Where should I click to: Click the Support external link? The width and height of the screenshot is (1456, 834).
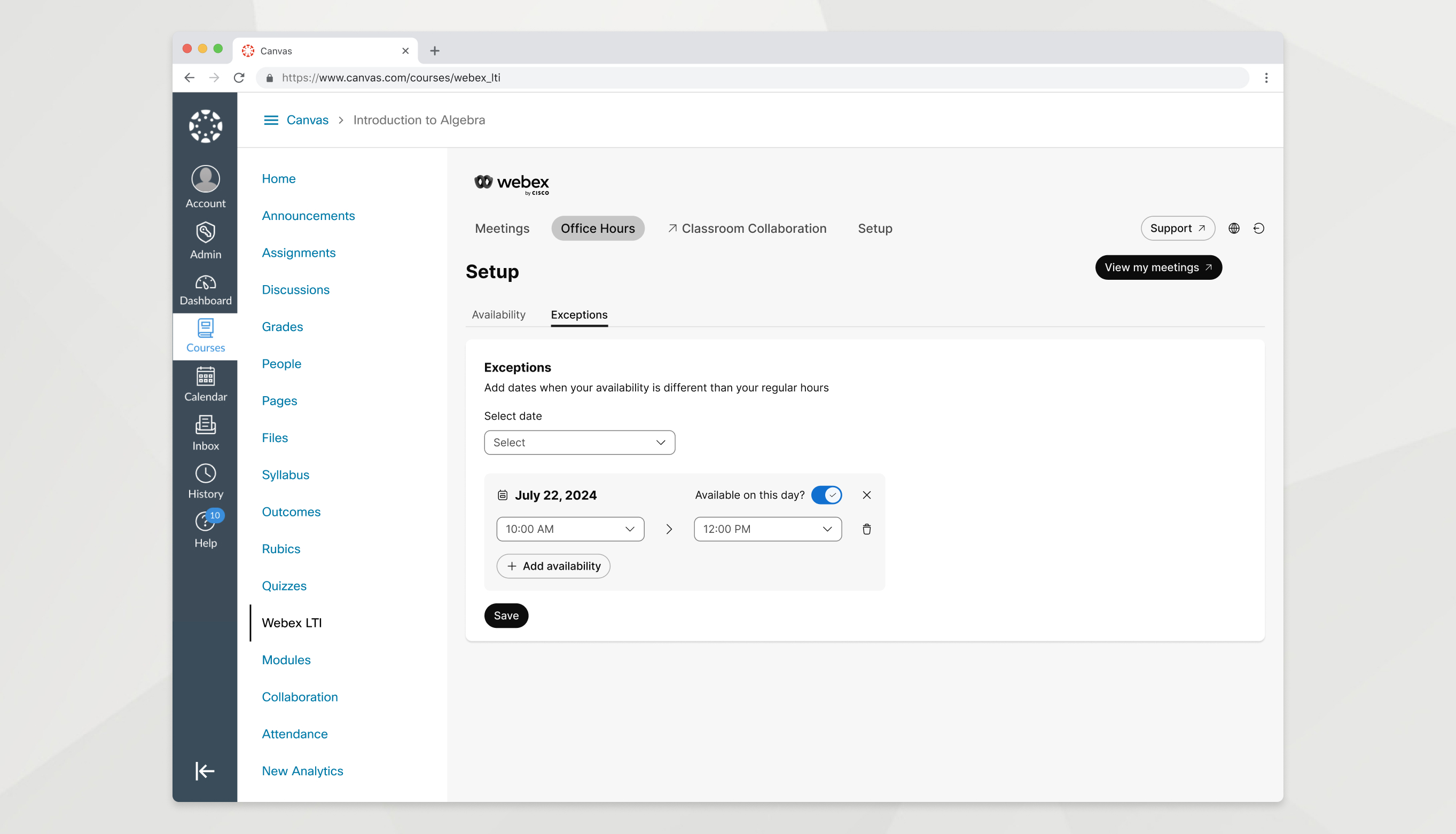click(1177, 228)
